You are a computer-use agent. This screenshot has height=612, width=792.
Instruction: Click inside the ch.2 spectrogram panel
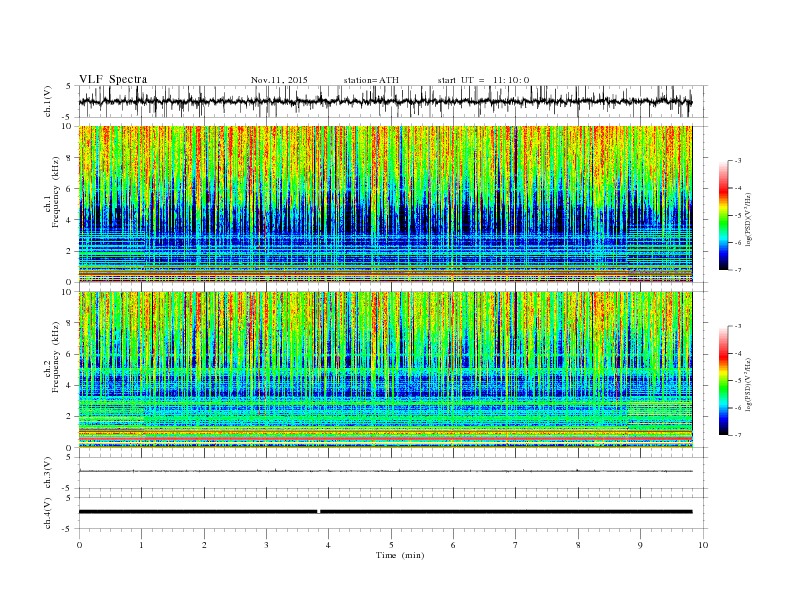385,370
